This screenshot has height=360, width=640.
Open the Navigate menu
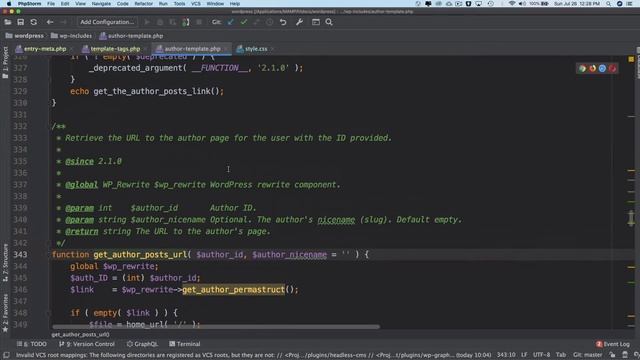[101, 4]
